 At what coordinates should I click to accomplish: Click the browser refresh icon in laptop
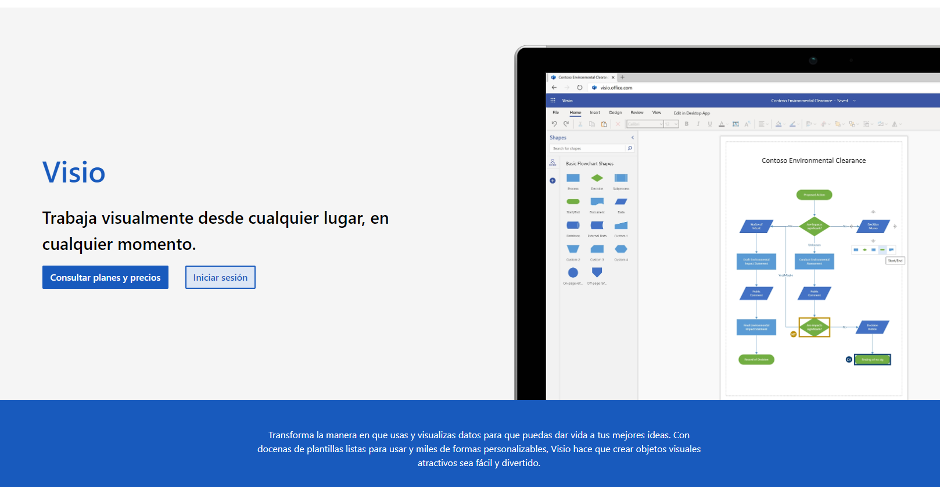(x=580, y=88)
